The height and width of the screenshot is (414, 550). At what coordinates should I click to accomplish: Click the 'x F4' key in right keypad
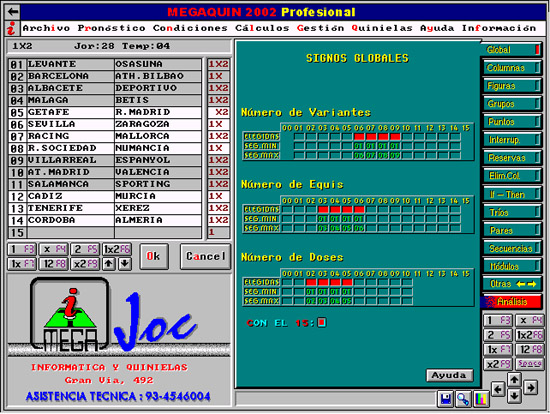pos(530,320)
